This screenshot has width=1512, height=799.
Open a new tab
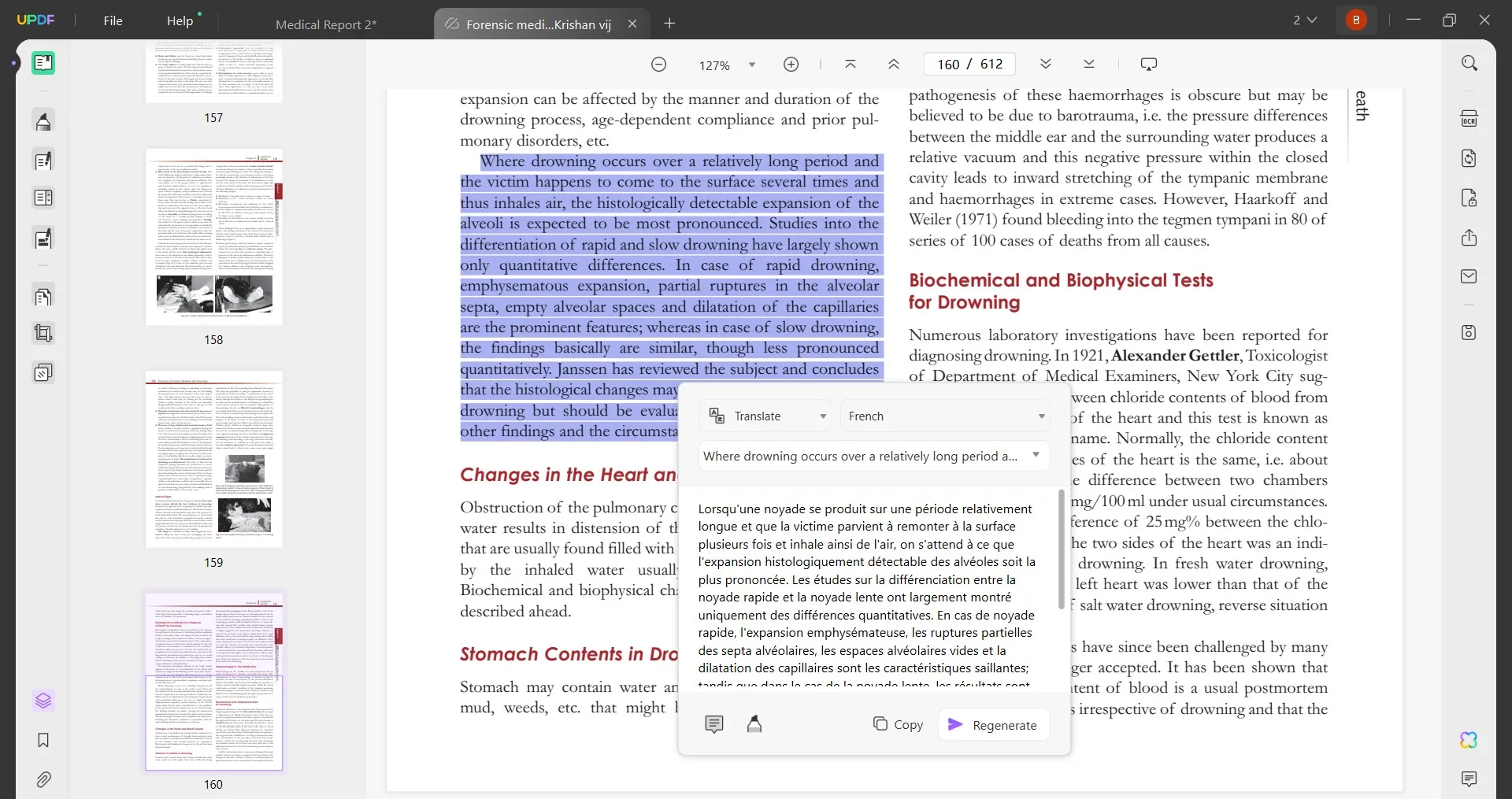pyautogui.click(x=669, y=24)
